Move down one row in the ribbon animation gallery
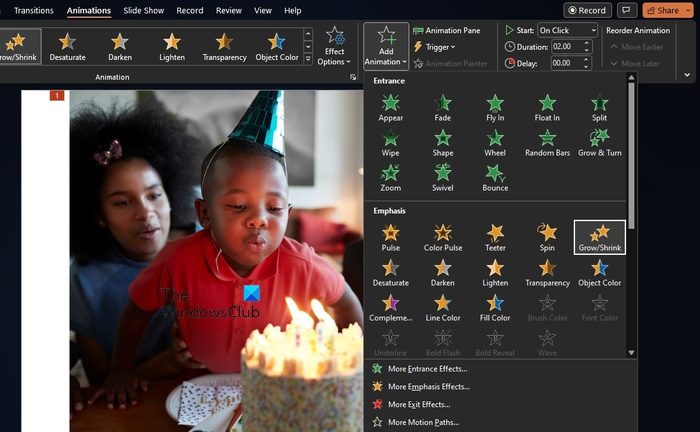Viewport: 700px width, 432px height. pos(308,46)
